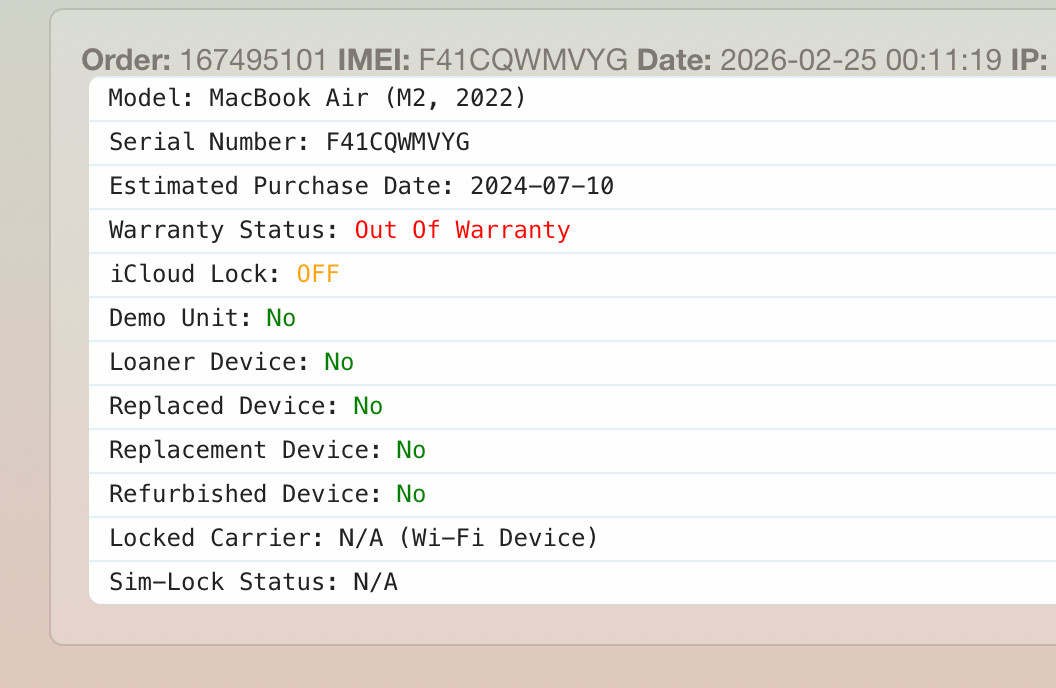Click the red Out Of Warranty status
The height and width of the screenshot is (688, 1056).
463,230
